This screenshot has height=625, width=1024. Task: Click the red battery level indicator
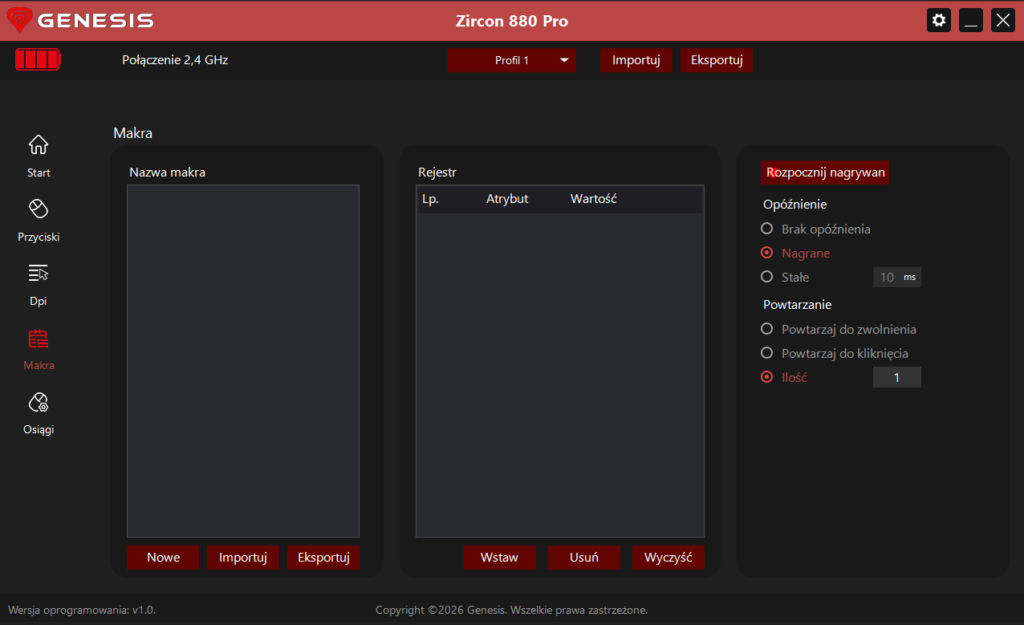[38, 59]
